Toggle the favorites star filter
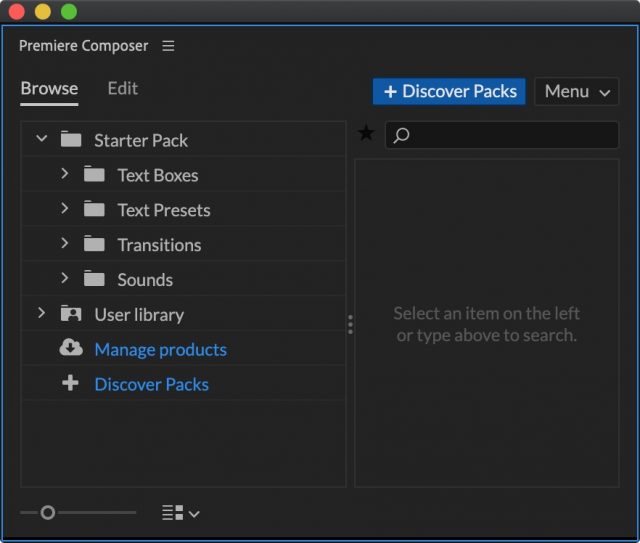The width and height of the screenshot is (640, 543). point(366,134)
